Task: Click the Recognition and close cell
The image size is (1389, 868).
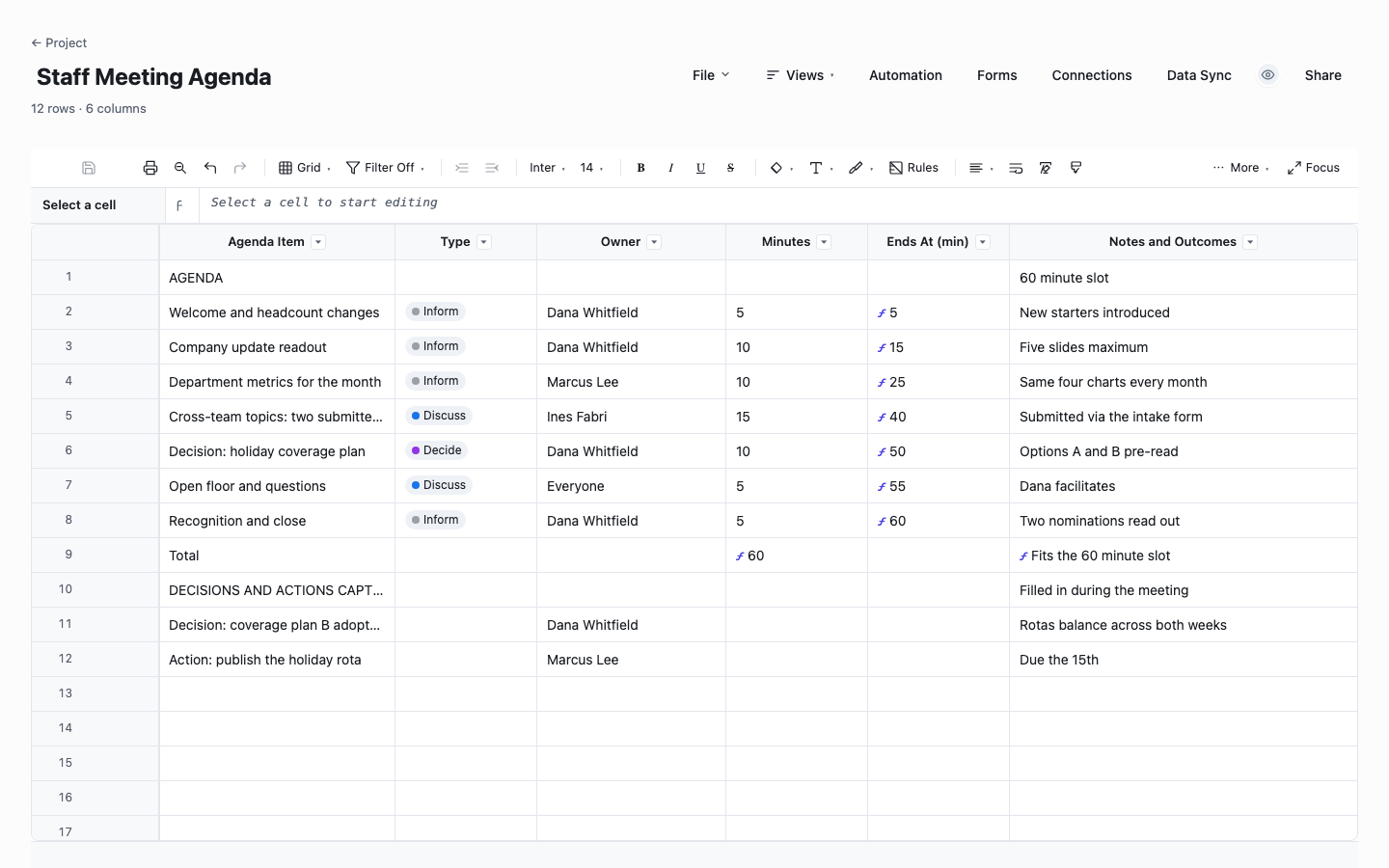Action: [277, 521]
